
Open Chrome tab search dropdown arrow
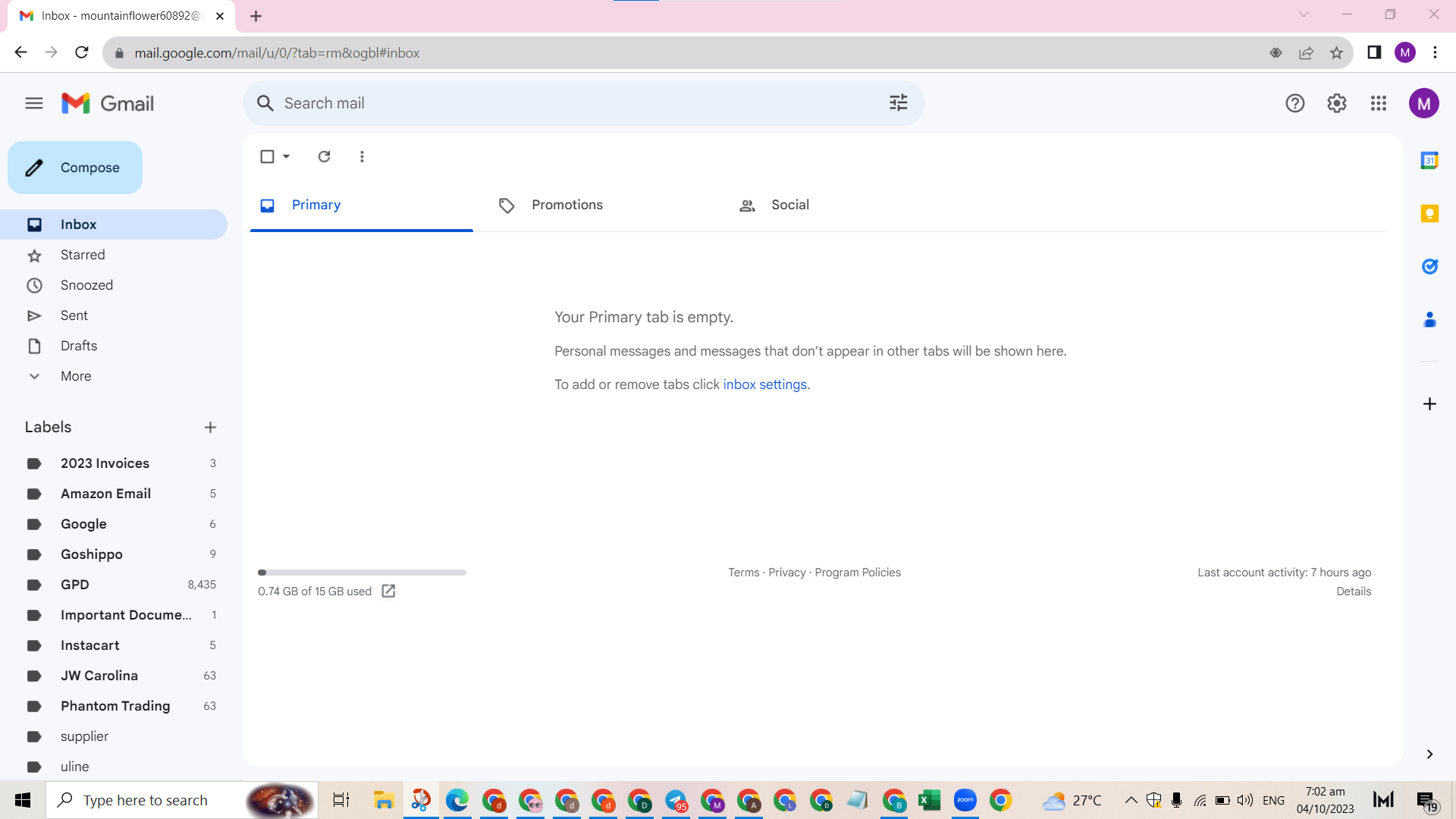[1304, 14]
